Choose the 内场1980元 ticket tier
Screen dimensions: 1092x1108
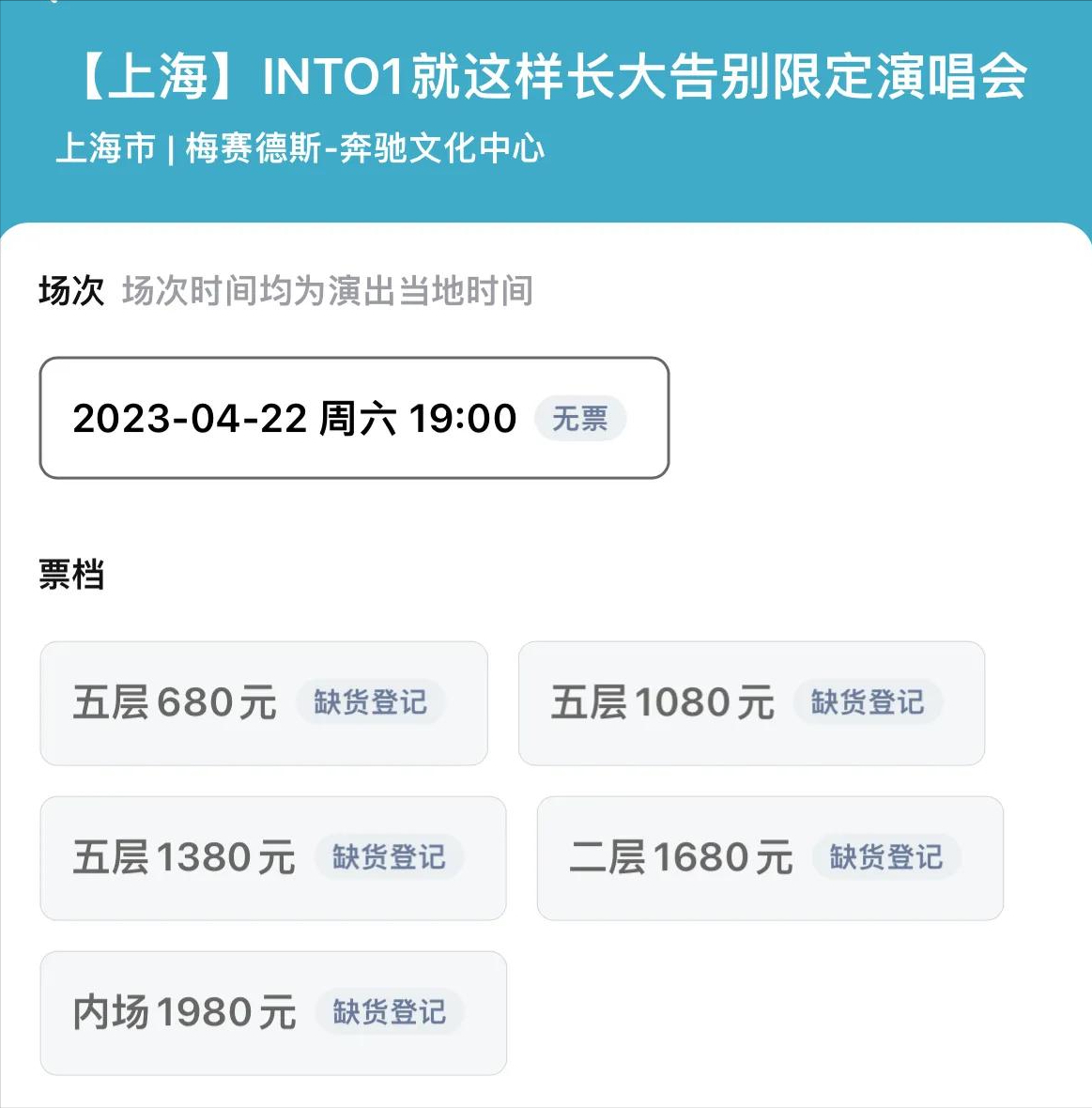click(x=184, y=1012)
